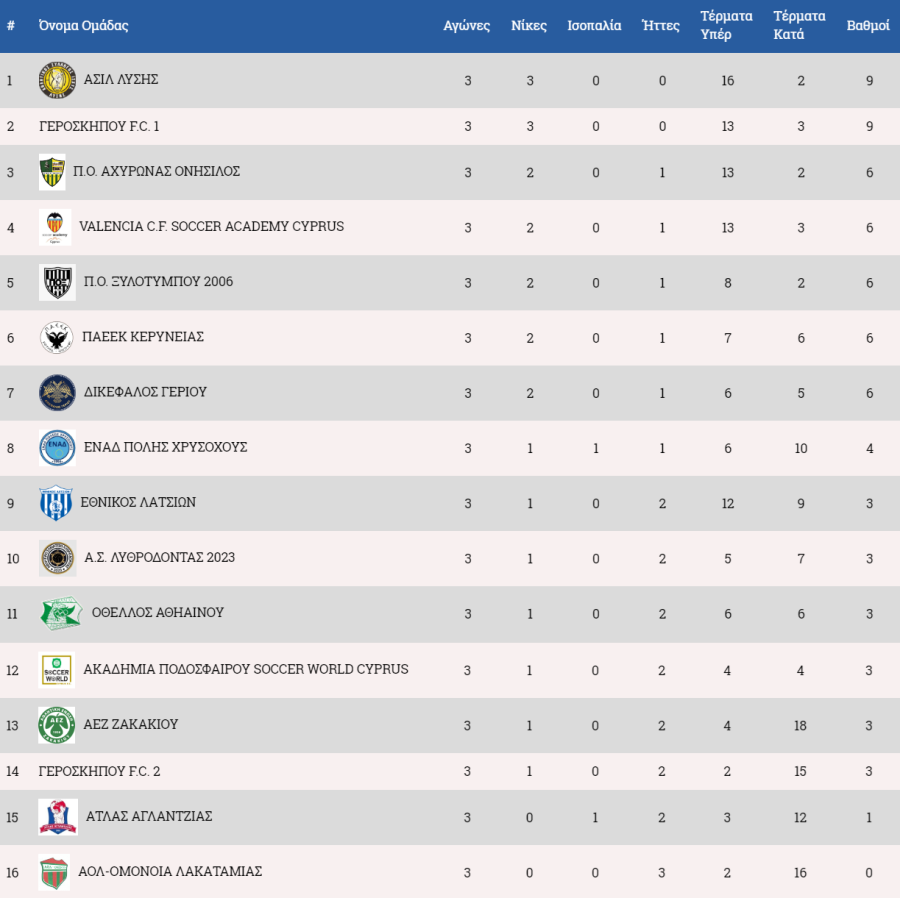Open the Π.Ο. ΑΧΥΡΩΝΑΣ ΟΝΗΣΙΛΟΣ shield logo
The image size is (900, 898).
click(52, 172)
